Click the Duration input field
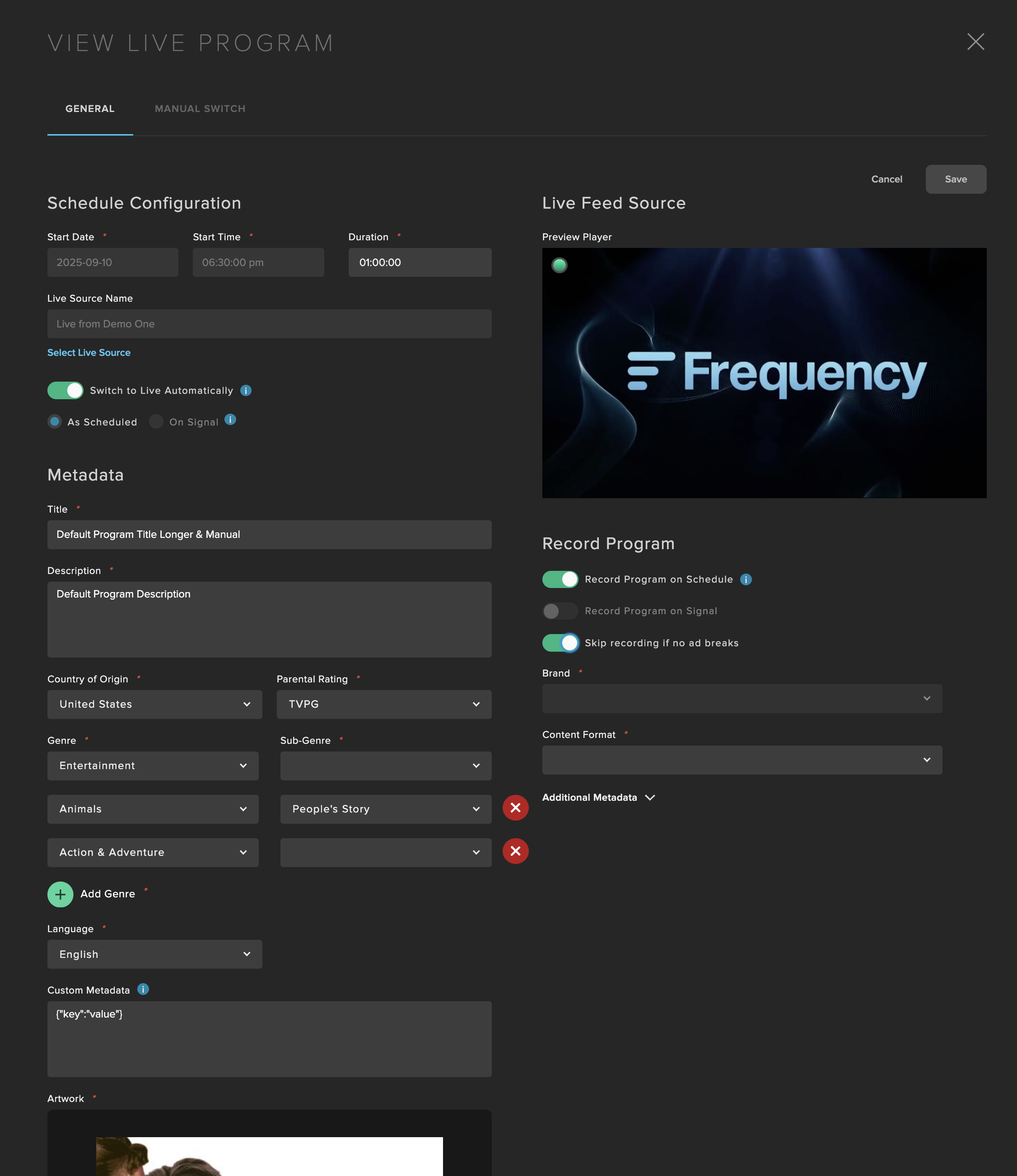Viewport: 1017px width, 1176px height. coord(420,263)
